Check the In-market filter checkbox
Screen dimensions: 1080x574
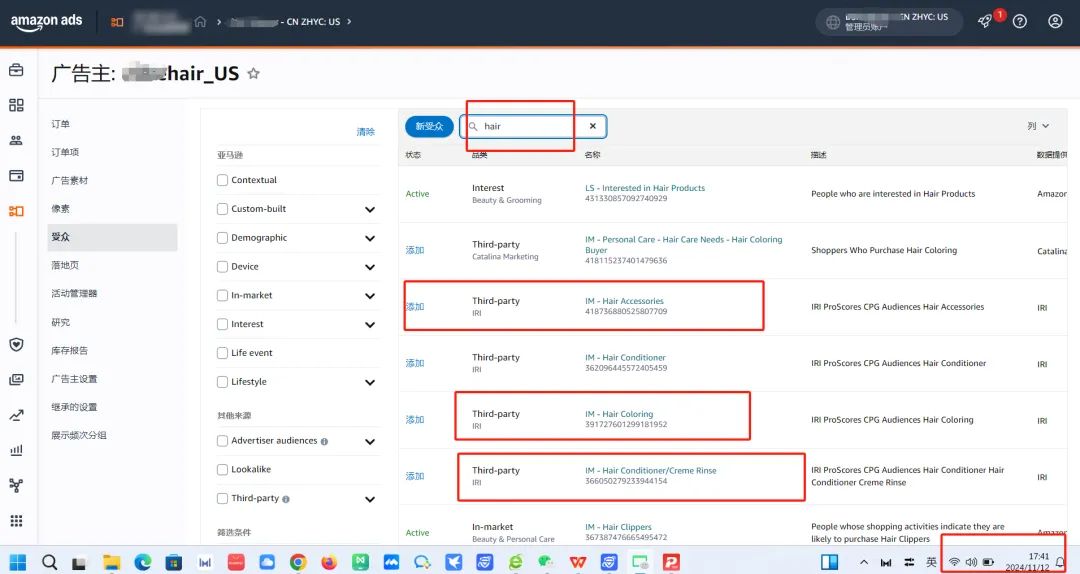pyautogui.click(x=222, y=296)
